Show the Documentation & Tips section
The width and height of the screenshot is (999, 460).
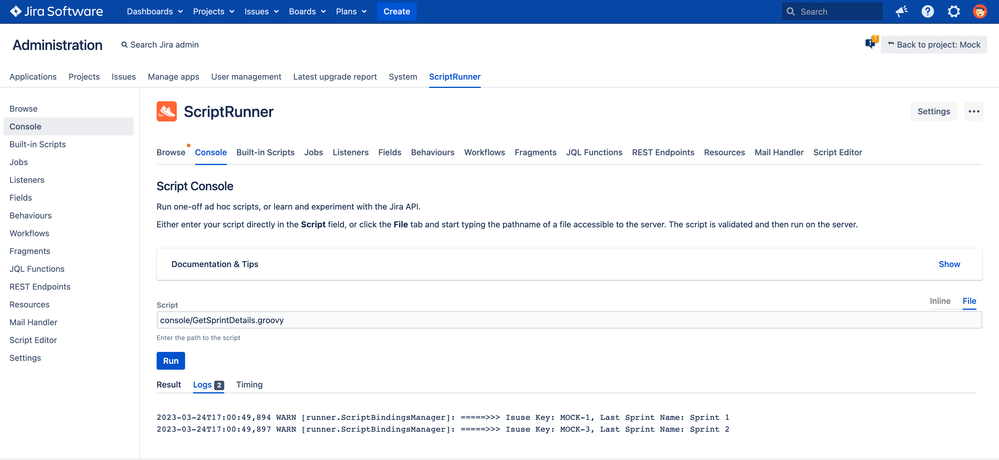949,264
